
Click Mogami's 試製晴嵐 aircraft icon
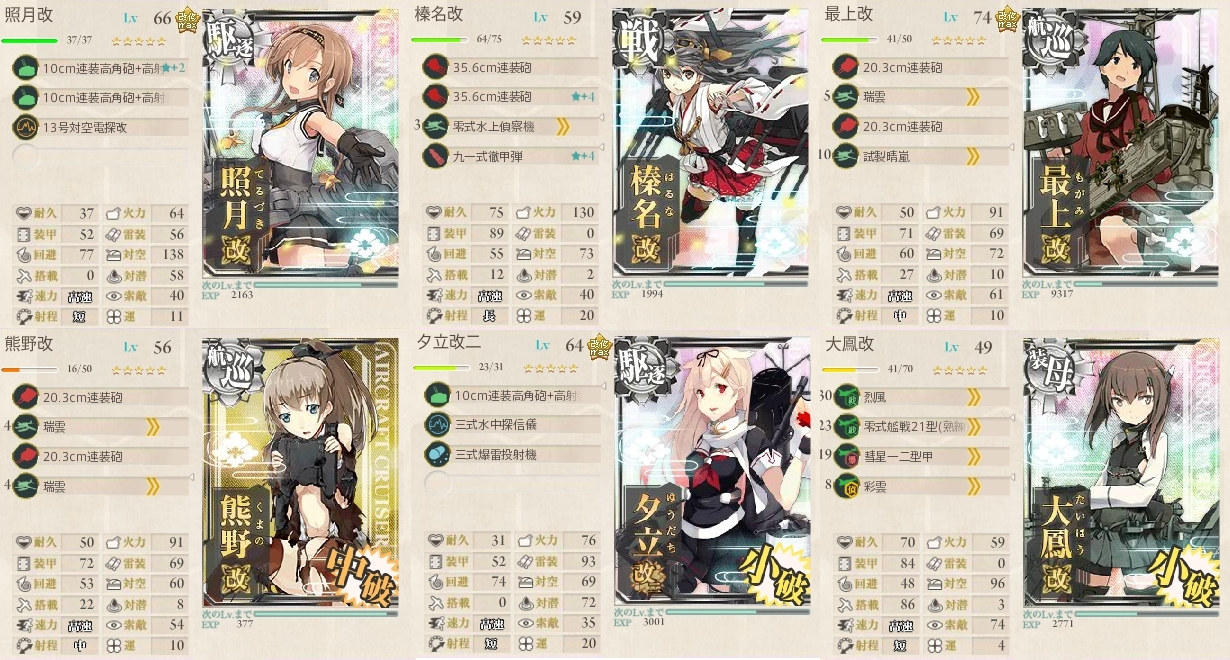[x=845, y=156]
